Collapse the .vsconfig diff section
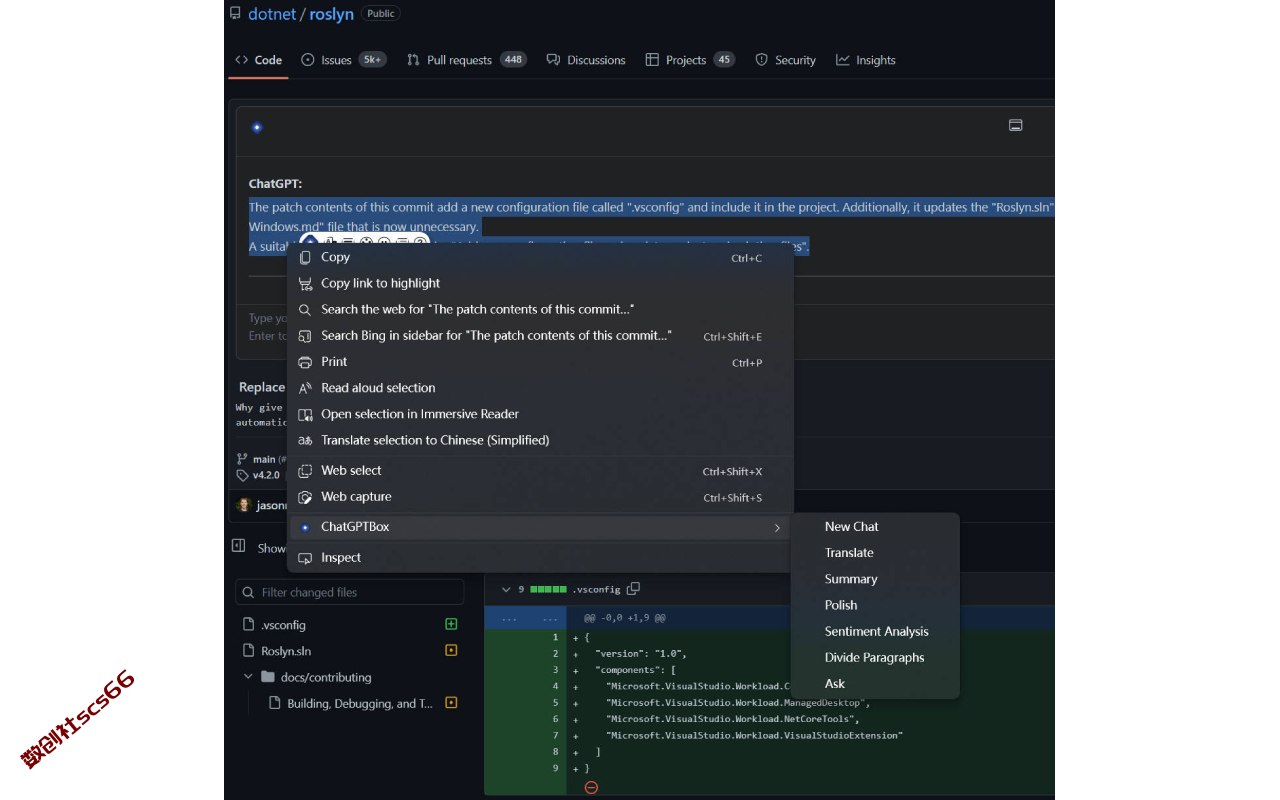1280x800 pixels. click(506, 589)
